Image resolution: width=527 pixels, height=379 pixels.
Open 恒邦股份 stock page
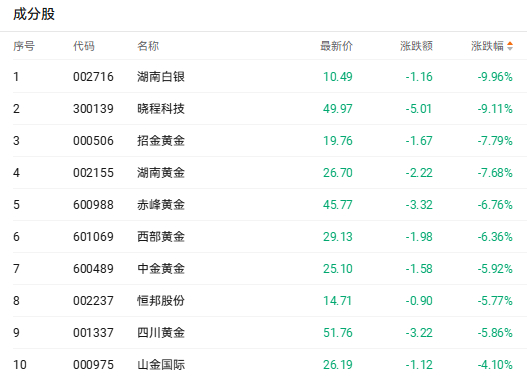(x=161, y=301)
